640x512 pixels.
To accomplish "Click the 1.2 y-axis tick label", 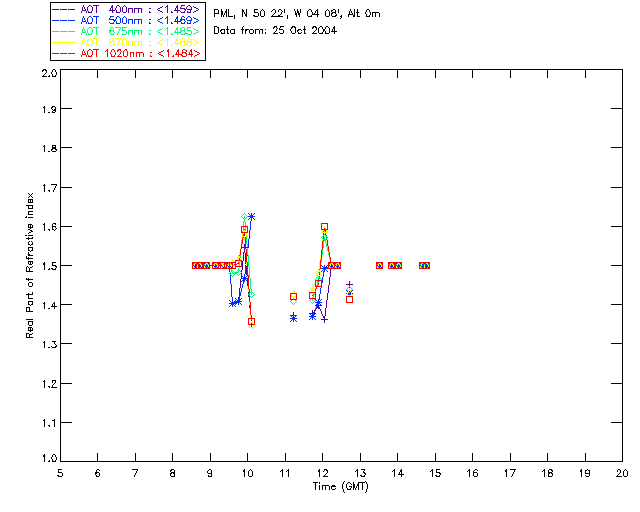I will [49, 384].
